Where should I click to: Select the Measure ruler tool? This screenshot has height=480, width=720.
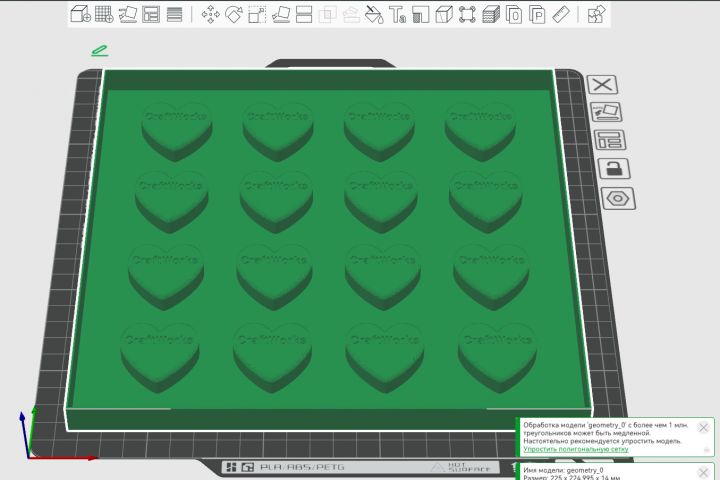(x=561, y=14)
